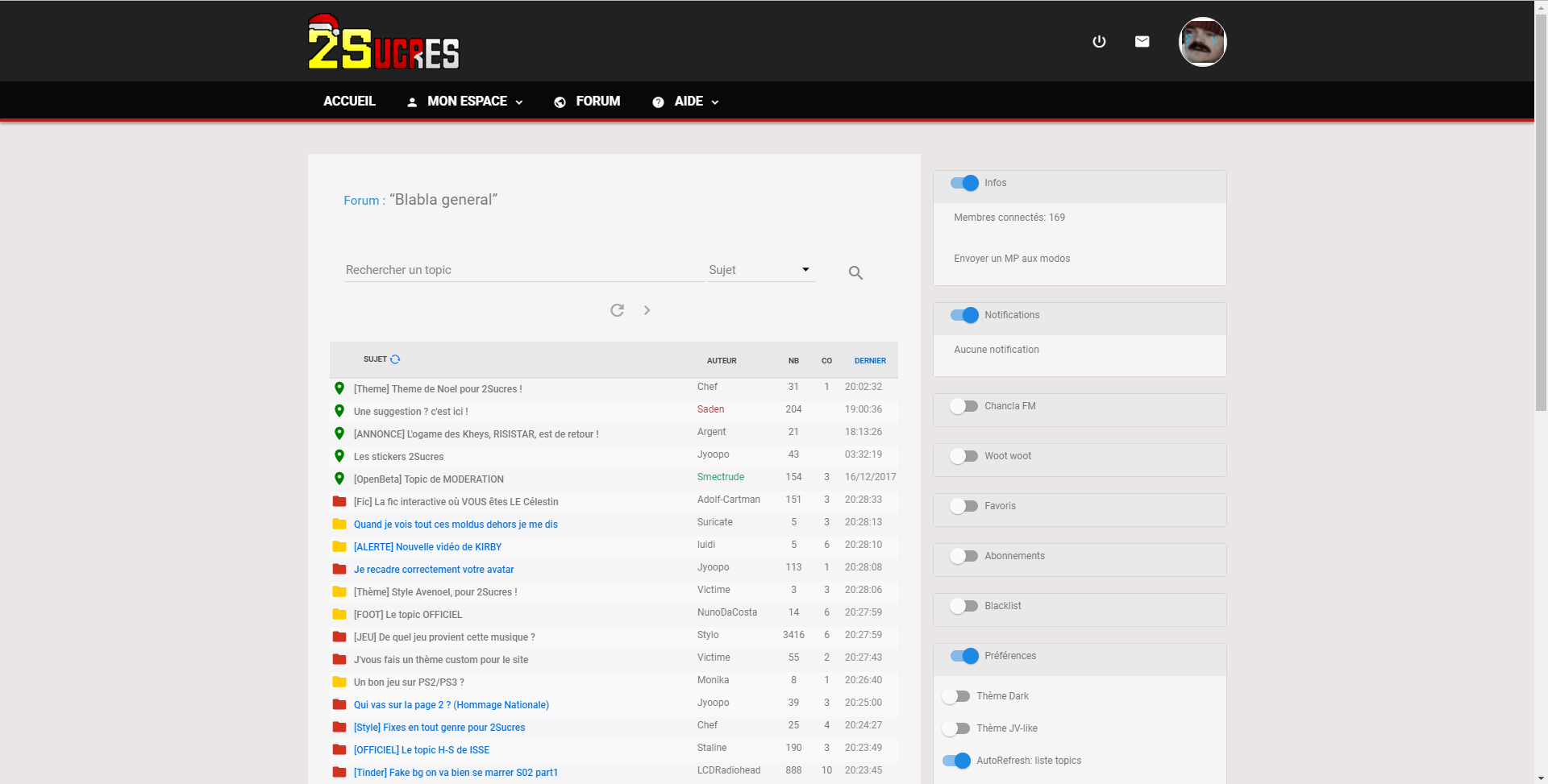Open the mail messages icon
1548x784 pixels.
pos(1142,42)
